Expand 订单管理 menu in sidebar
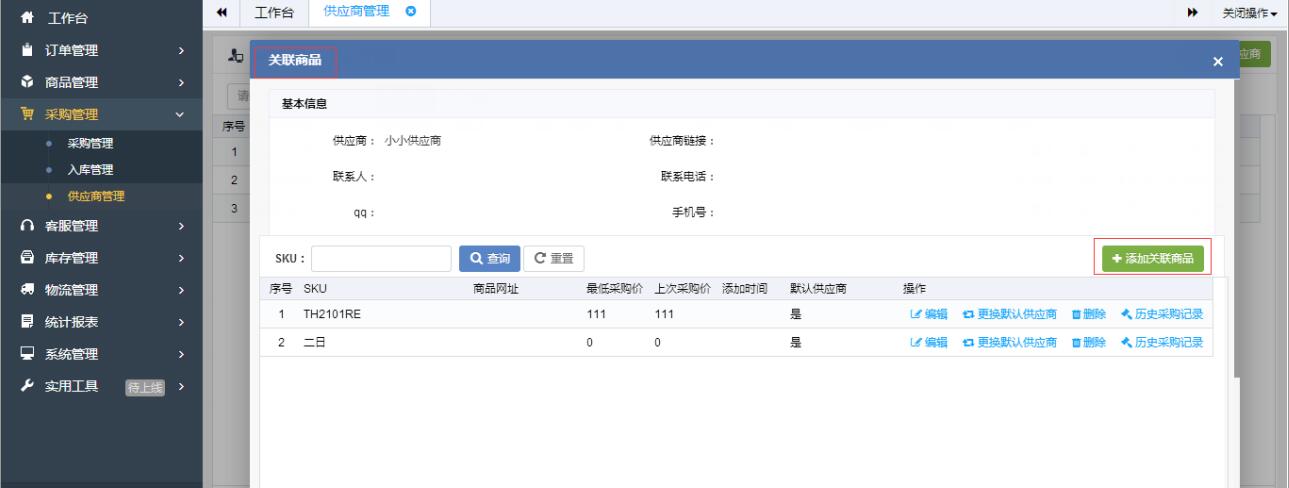 100,49
